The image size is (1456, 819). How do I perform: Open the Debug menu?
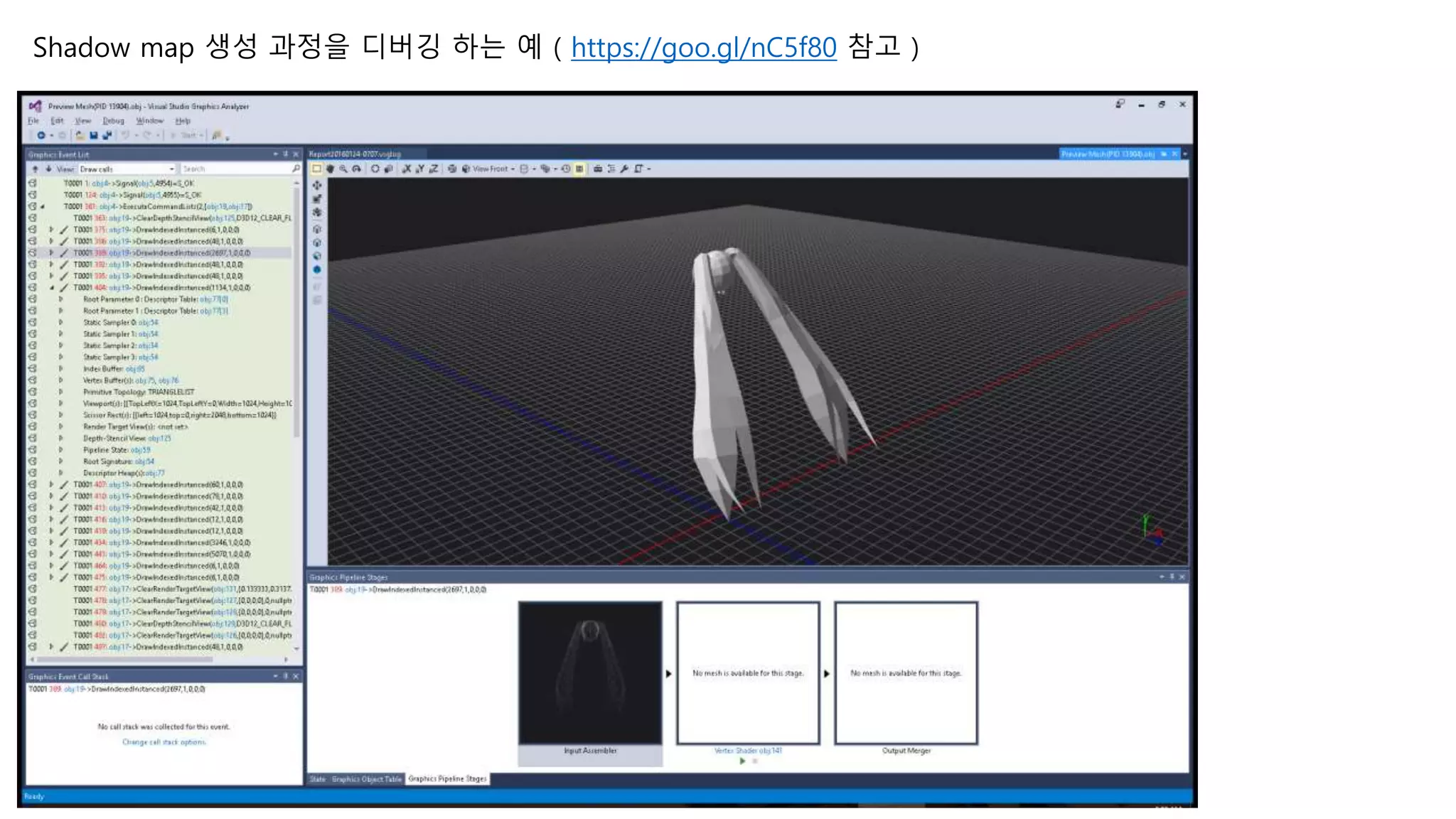click(x=113, y=121)
